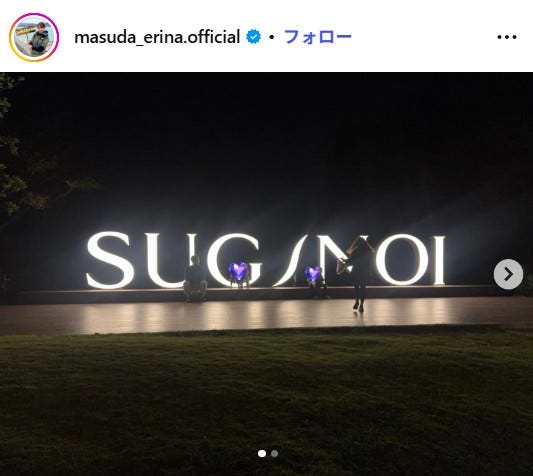Follow the account via フォロー
The width and height of the screenshot is (533, 476).
click(x=317, y=37)
